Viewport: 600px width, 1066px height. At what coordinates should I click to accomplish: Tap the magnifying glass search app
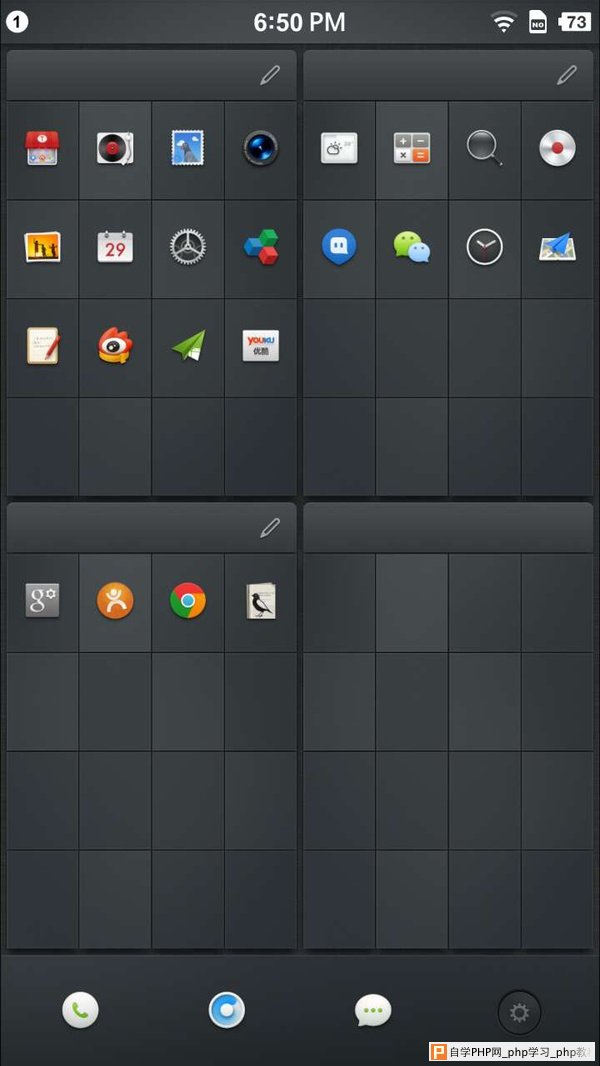[484, 148]
